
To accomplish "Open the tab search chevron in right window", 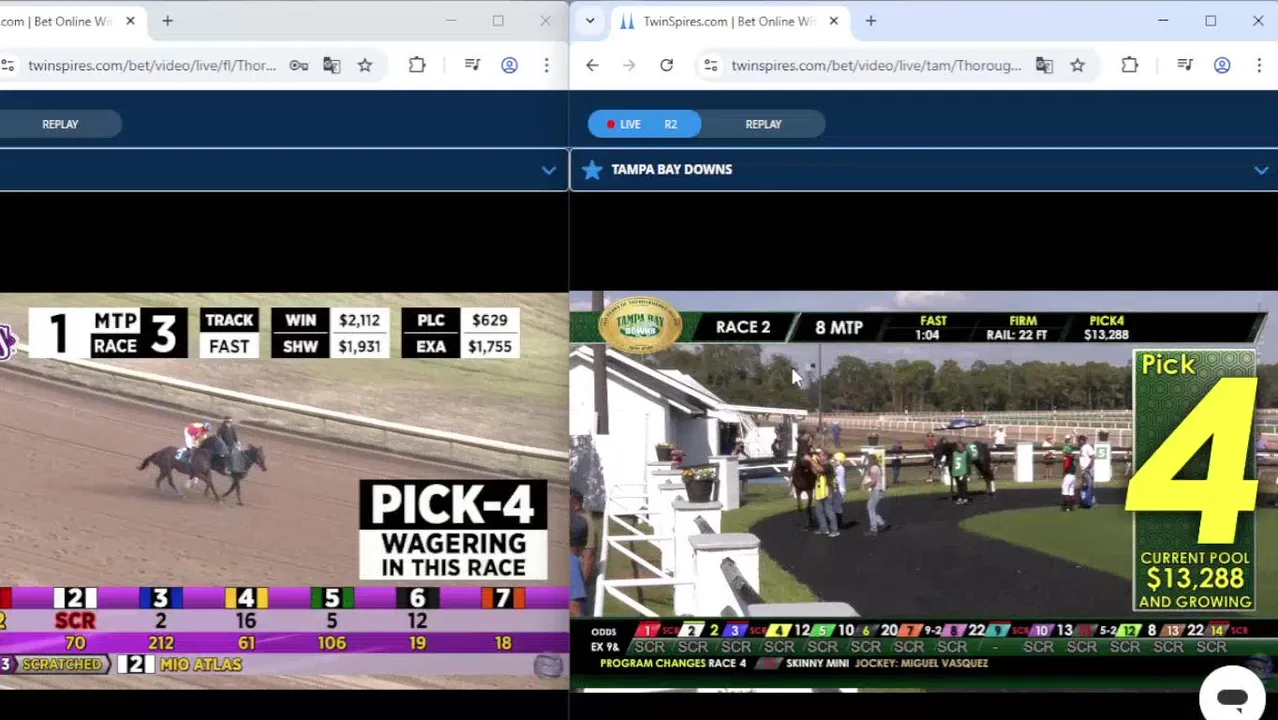I will click(590, 21).
